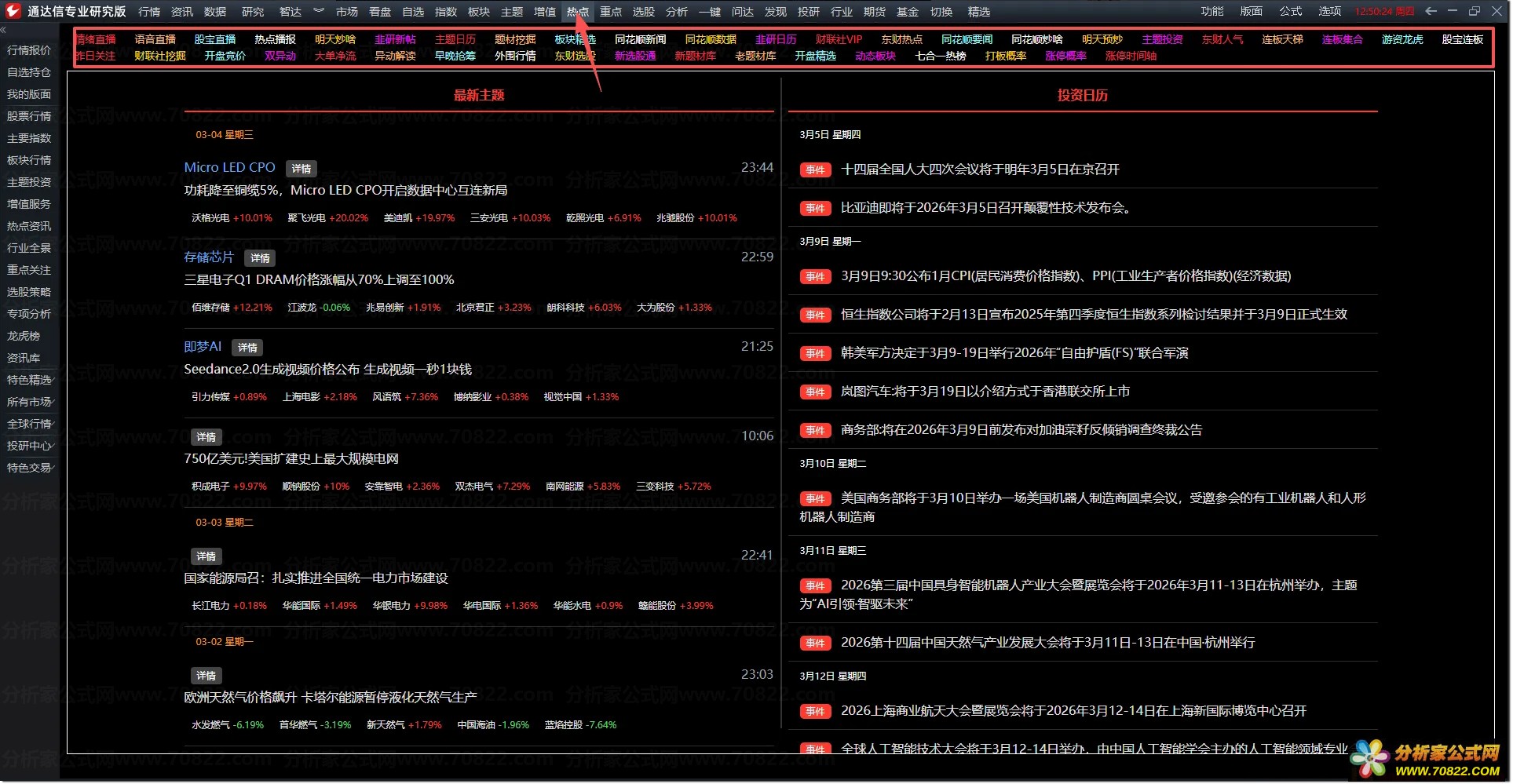Click 详情 button above 欧洲天然气 headline
The height and width of the screenshot is (784, 1513).
click(206, 676)
